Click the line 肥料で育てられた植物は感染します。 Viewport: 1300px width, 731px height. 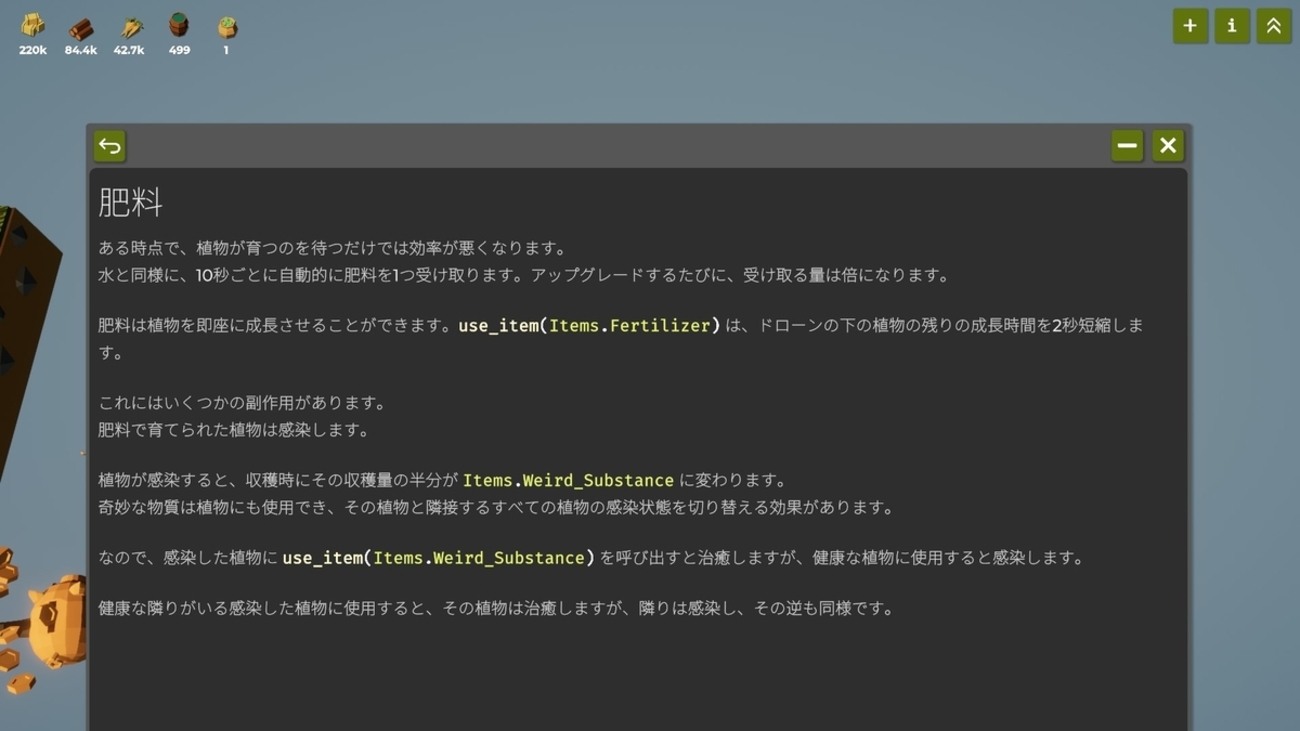tap(234, 430)
